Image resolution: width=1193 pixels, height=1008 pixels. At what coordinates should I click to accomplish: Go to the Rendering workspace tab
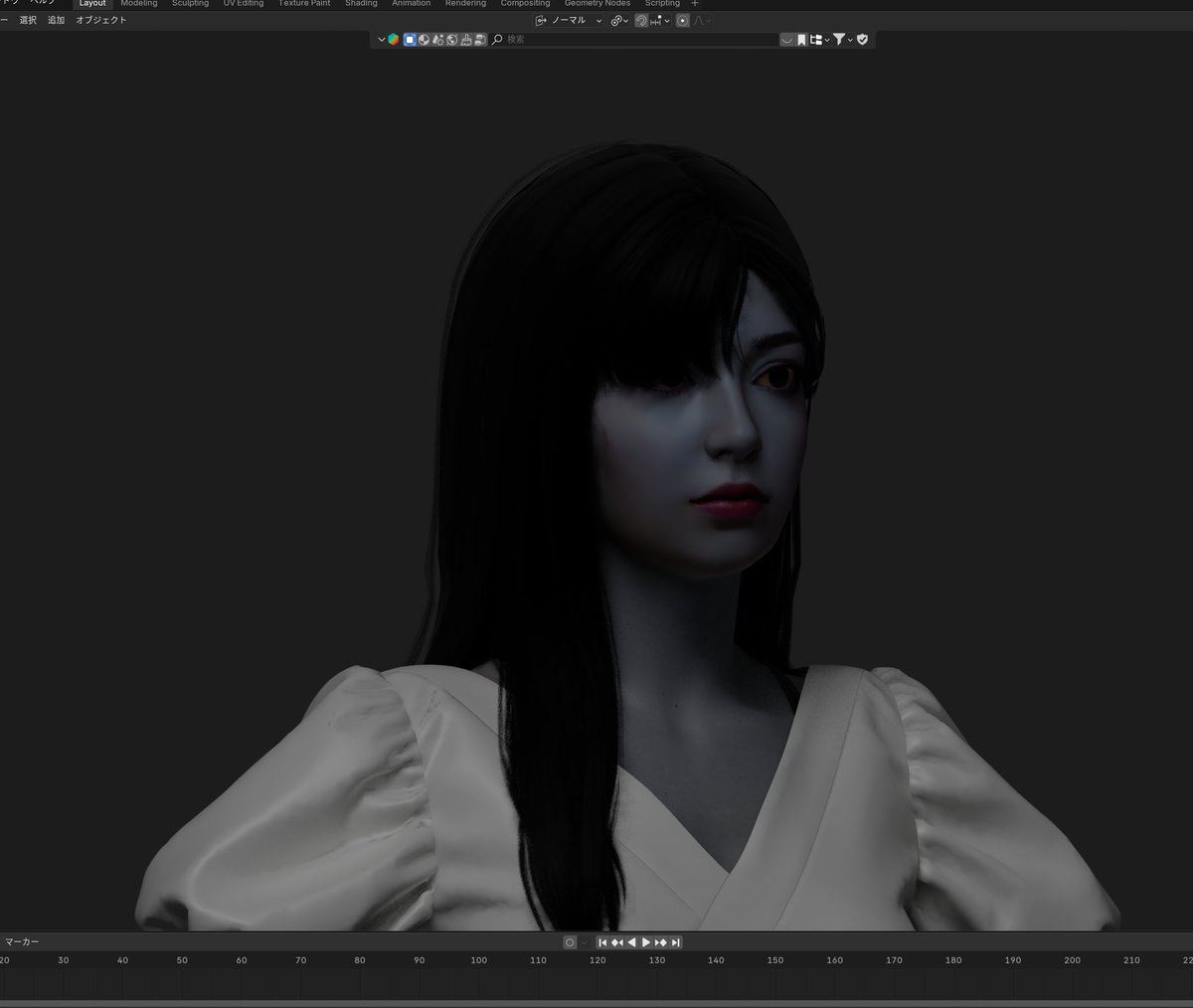(x=465, y=4)
